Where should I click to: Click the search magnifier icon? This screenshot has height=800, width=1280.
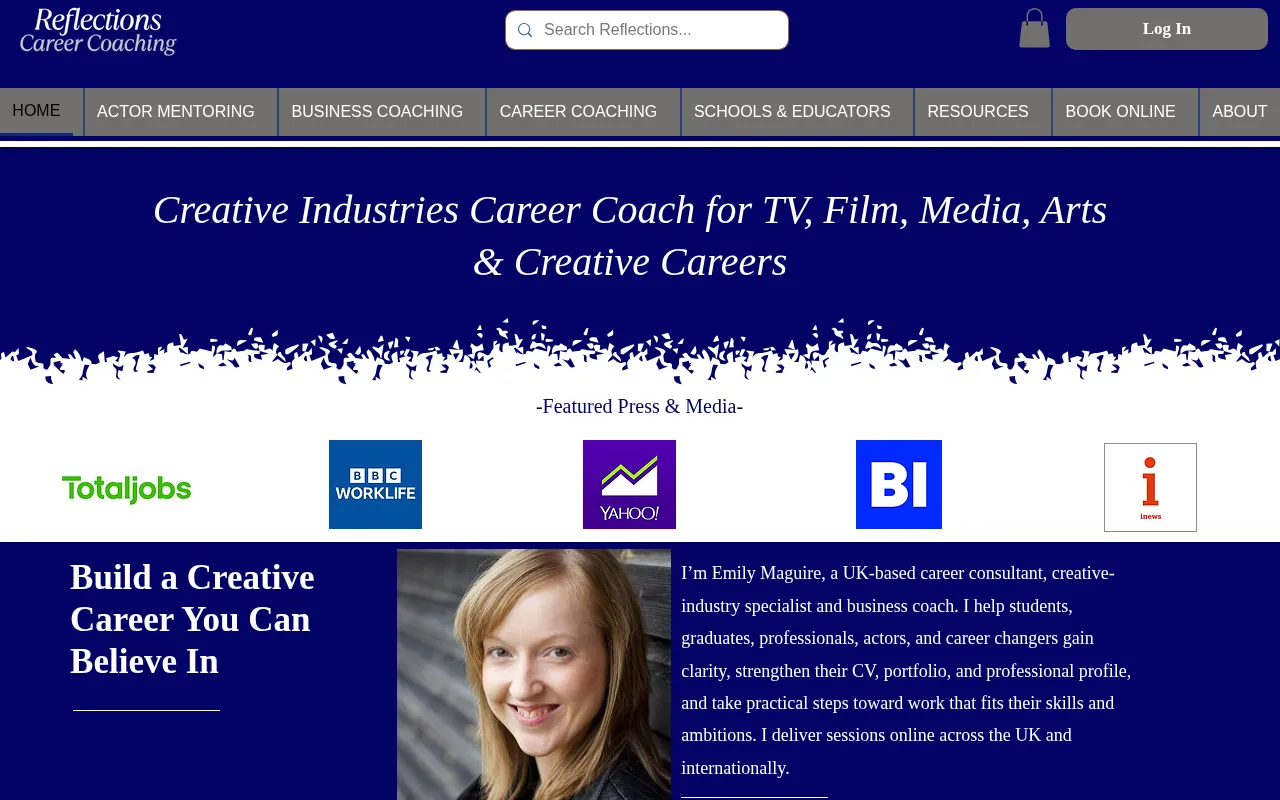pos(525,31)
